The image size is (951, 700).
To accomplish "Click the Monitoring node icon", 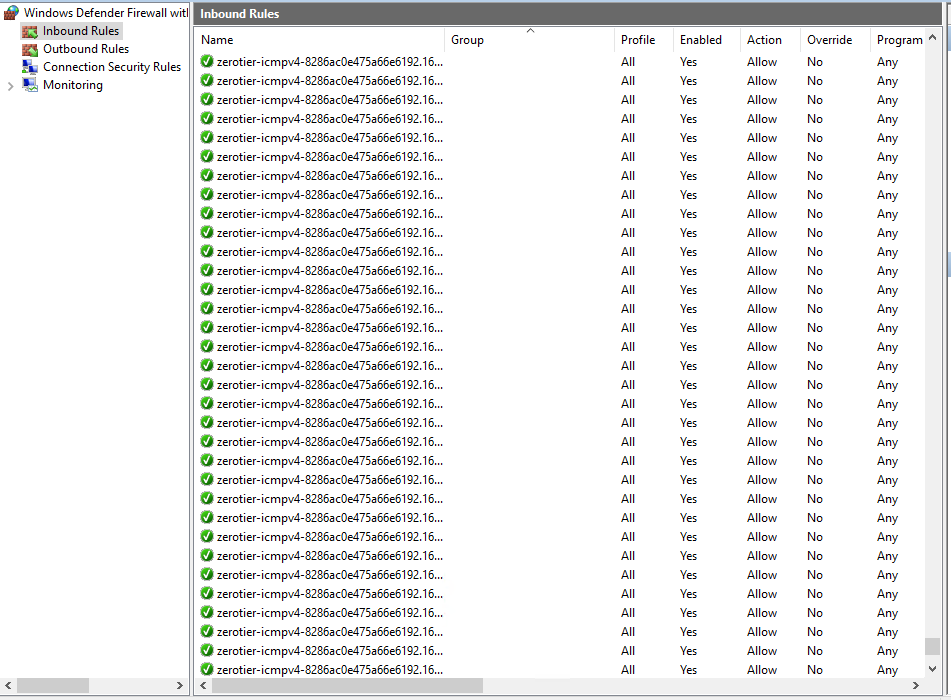I will [x=30, y=85].
